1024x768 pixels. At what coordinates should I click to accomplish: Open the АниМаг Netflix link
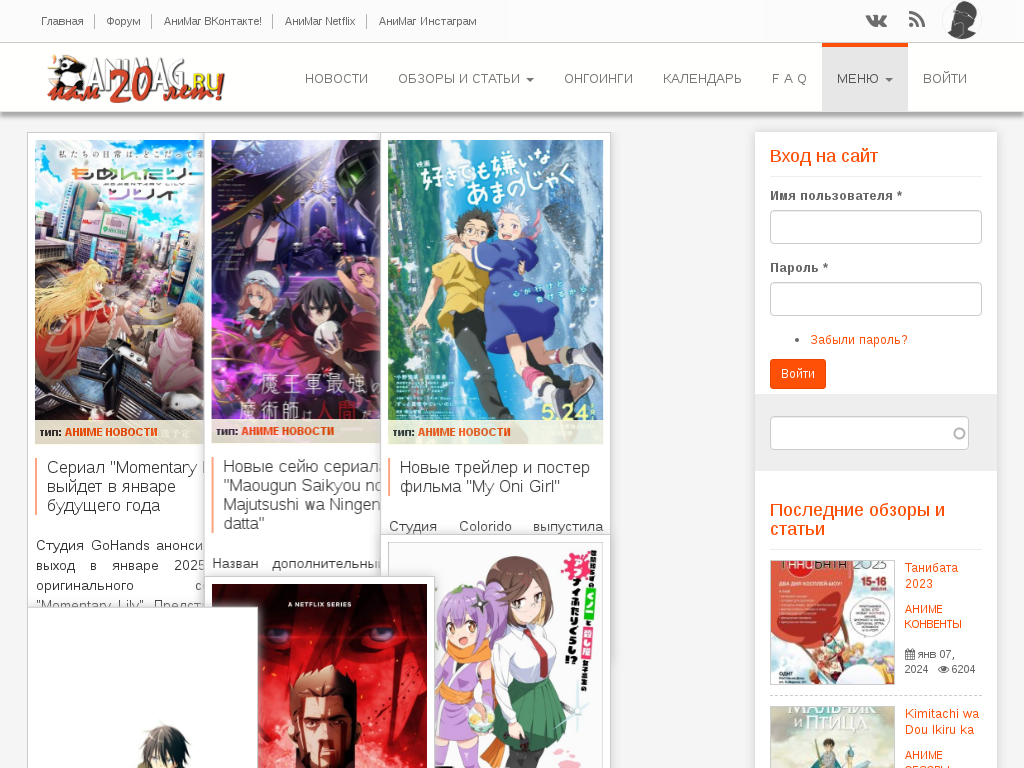click(320, 21)
